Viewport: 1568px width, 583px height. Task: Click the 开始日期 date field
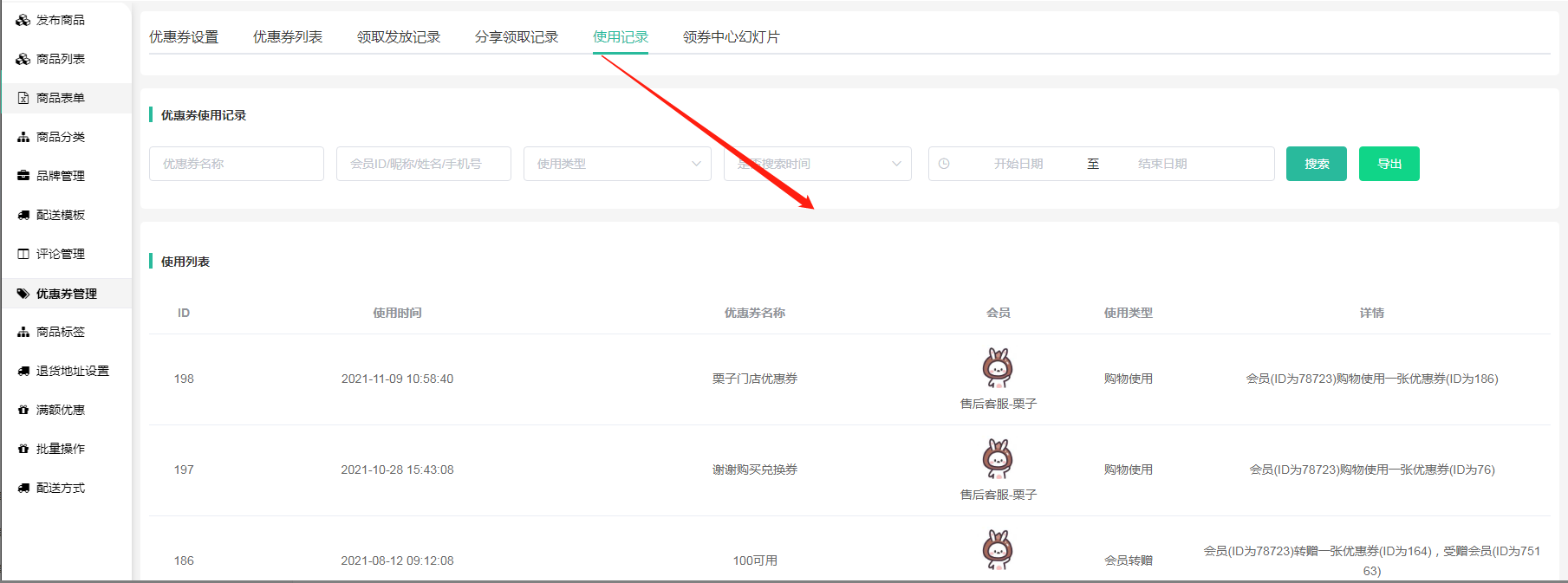(1018, 164)
